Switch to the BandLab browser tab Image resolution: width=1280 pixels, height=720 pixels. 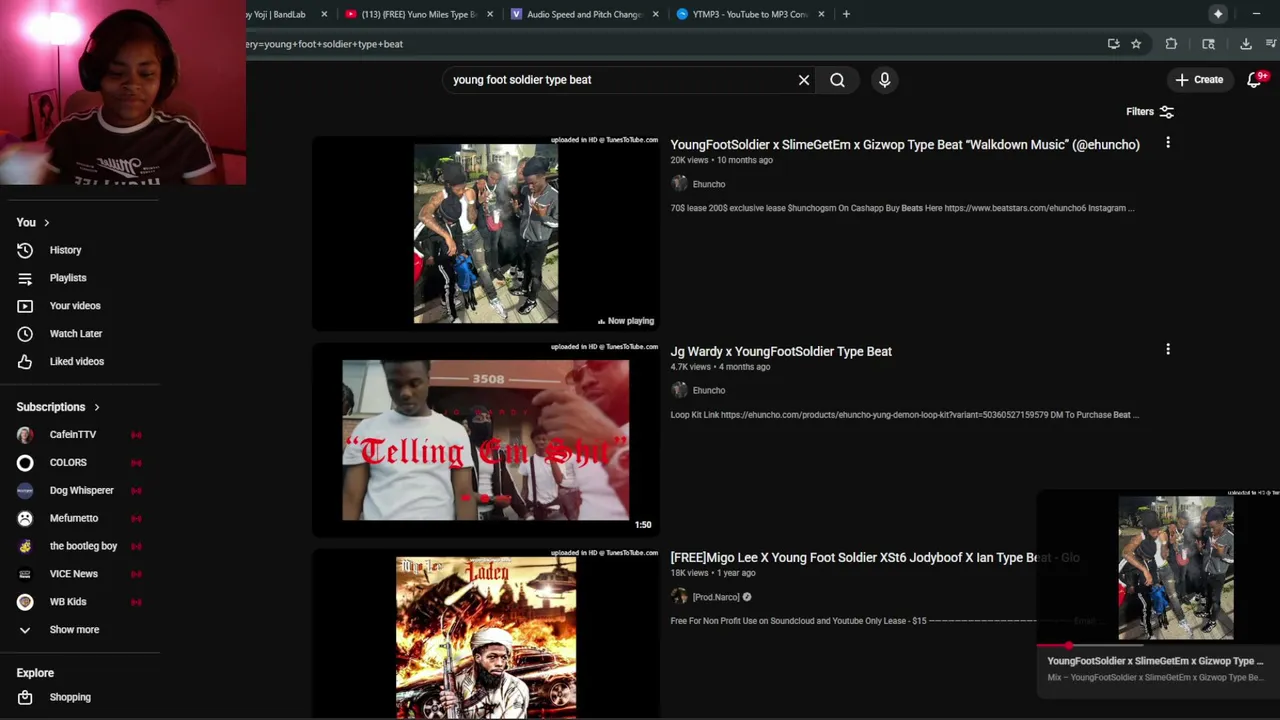tap(278, 14)
